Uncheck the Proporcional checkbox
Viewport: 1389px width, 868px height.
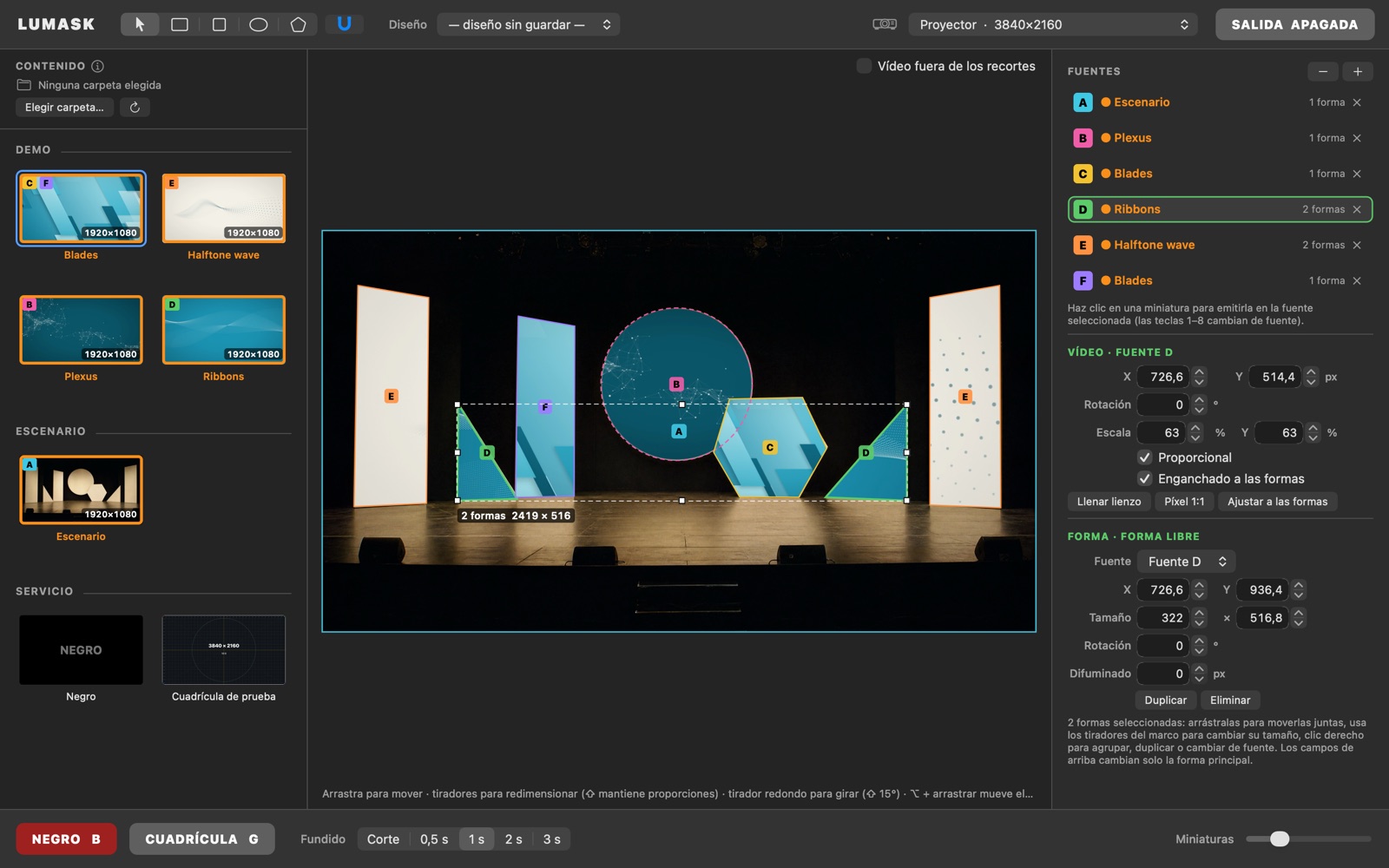pos(1145,457)
